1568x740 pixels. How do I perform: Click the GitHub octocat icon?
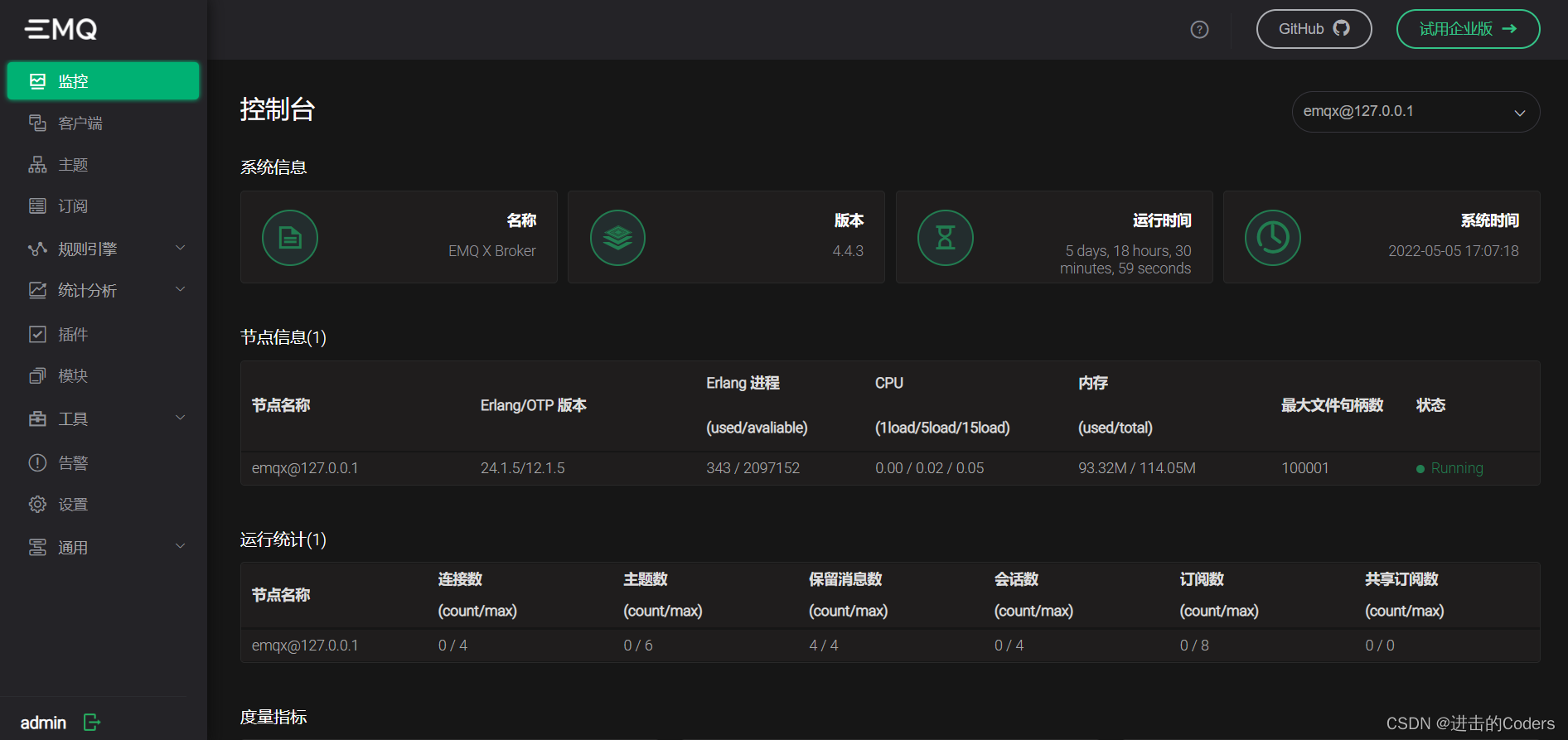(x=1342, y=29)
